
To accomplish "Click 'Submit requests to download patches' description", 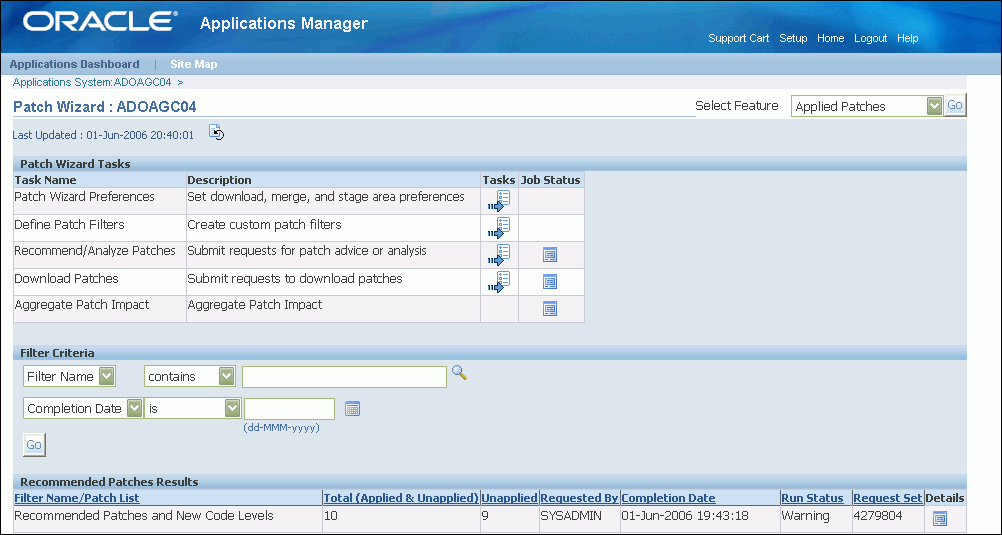I will point(295,278).
